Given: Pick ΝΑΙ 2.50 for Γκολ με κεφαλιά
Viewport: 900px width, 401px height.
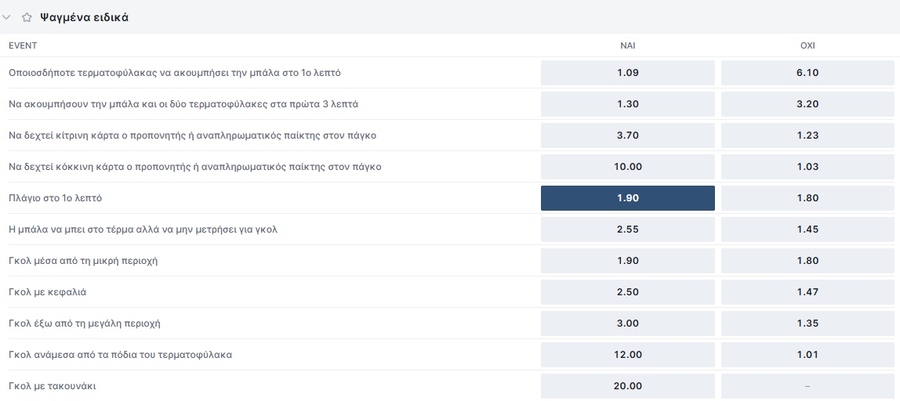Looking at the screenshot, I should point(628,292).
